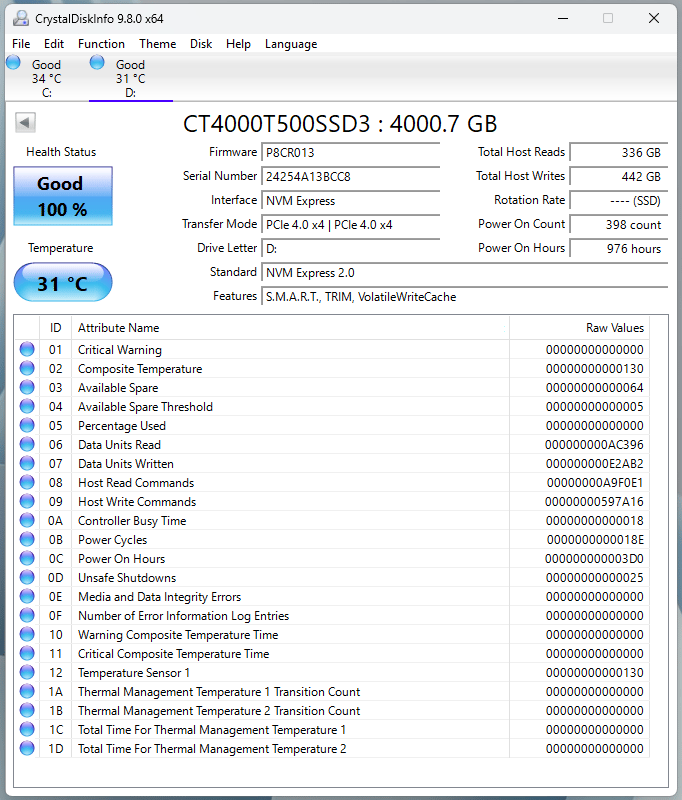The image size is (682, 800).
Task: Click status icon of Power Cycles row
Action: [27, 539]
